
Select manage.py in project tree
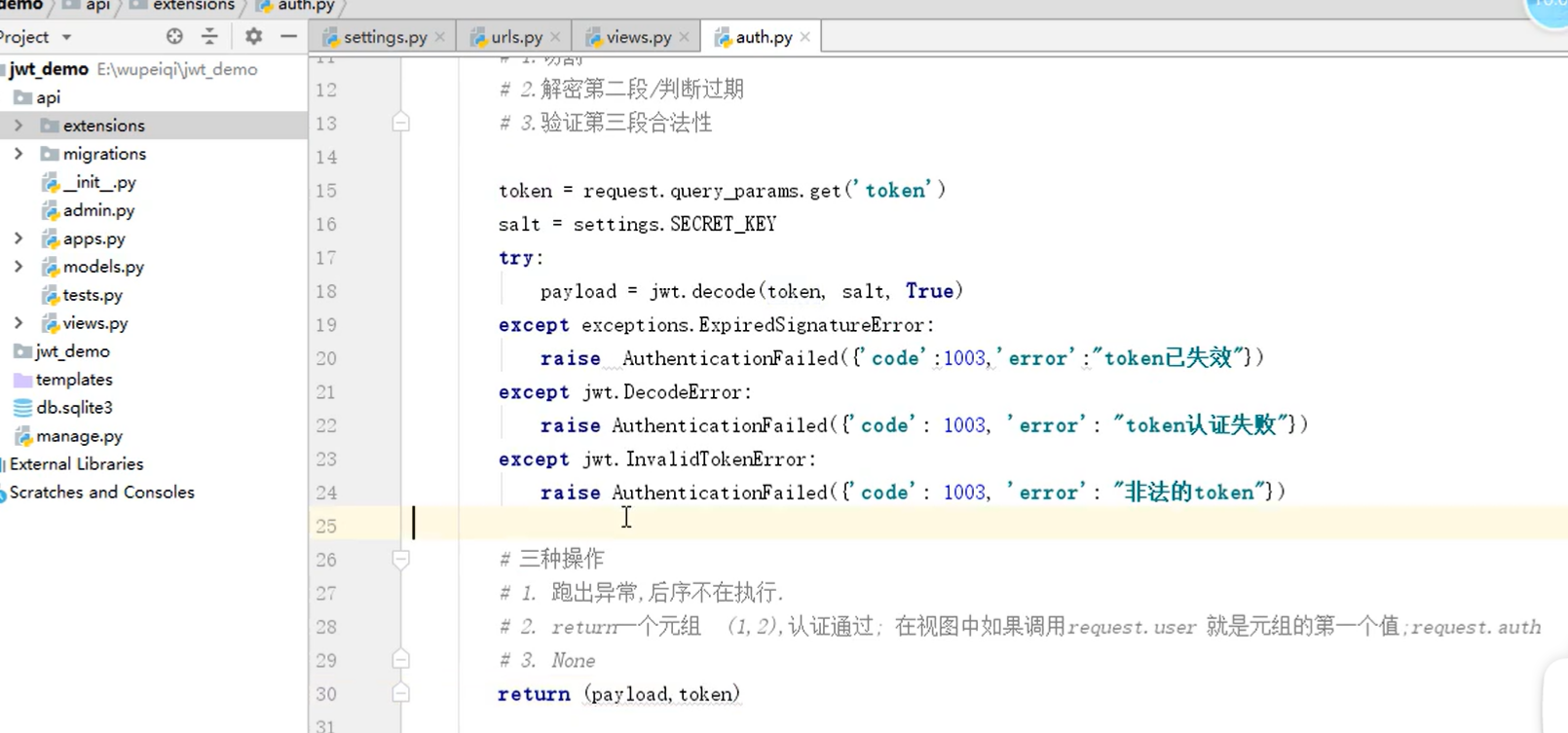[79, 436]
